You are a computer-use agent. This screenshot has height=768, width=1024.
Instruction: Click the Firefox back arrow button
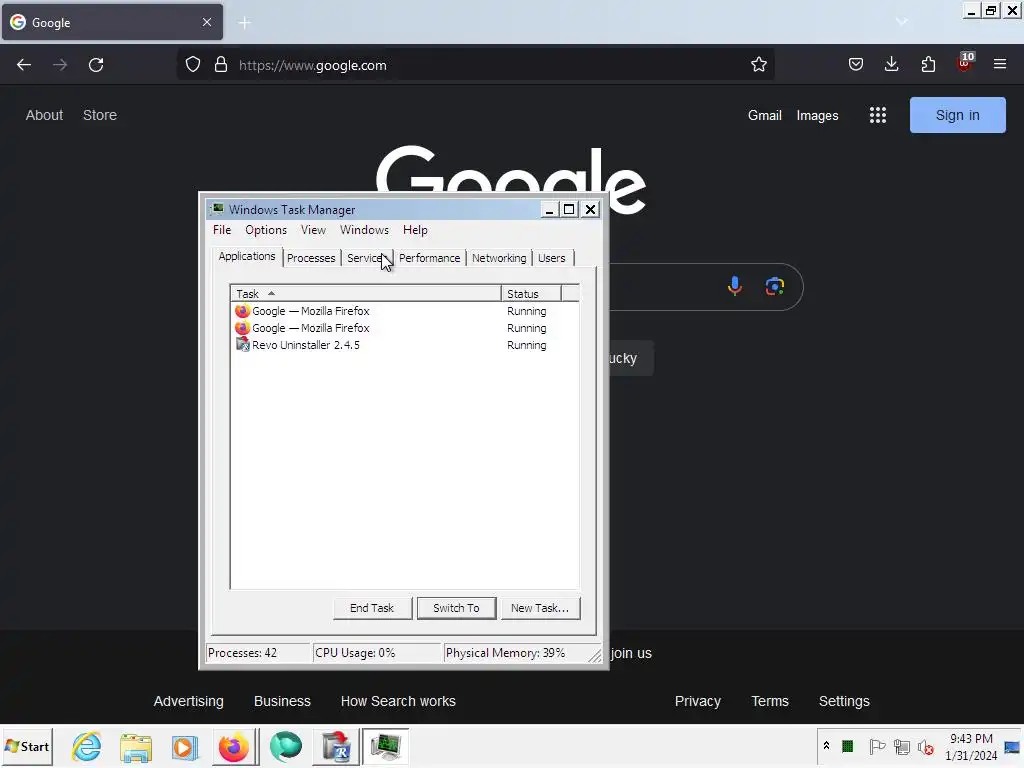[24, 65]
